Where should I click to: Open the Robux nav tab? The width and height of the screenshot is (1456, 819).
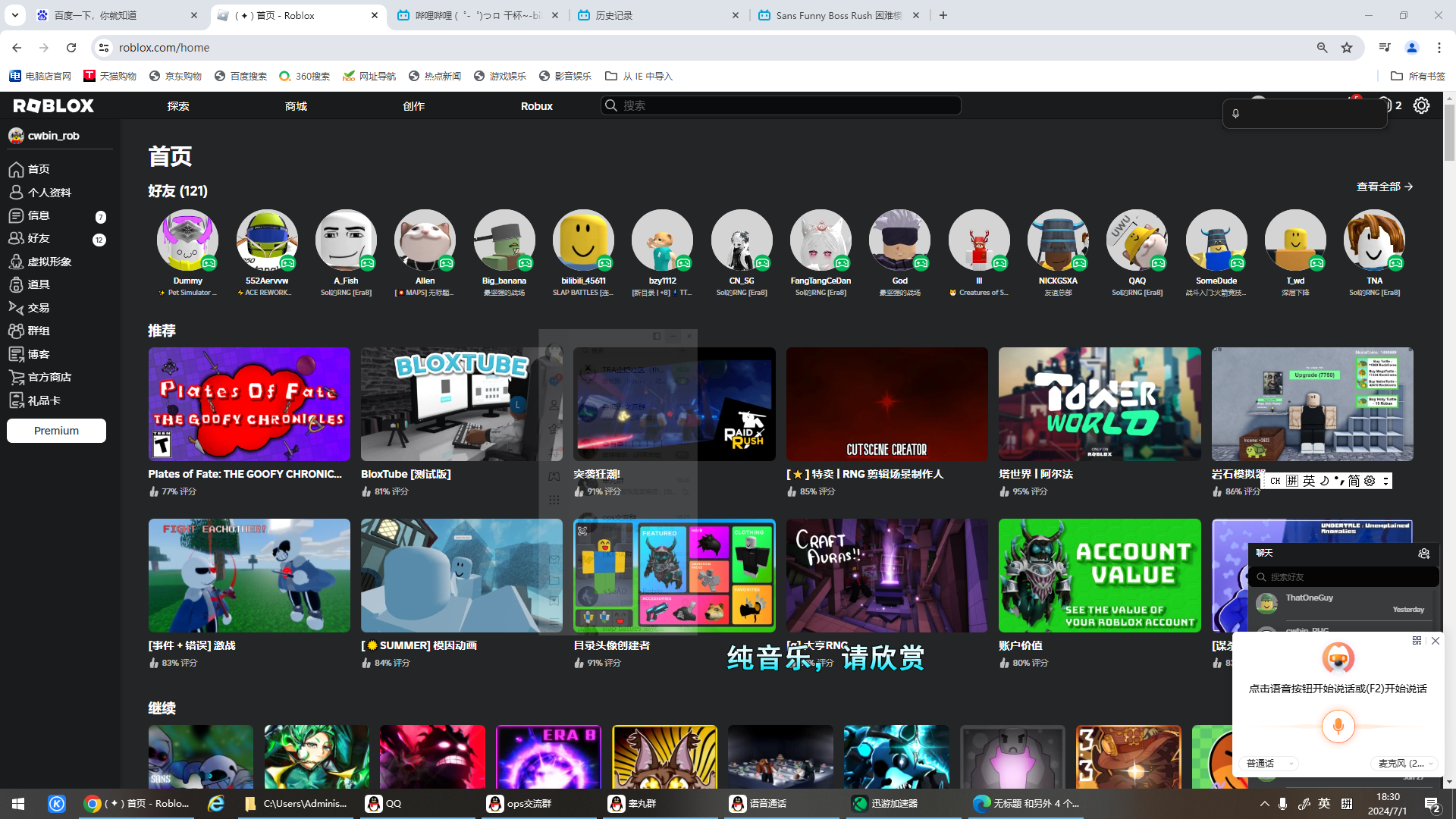pos(537,106)
